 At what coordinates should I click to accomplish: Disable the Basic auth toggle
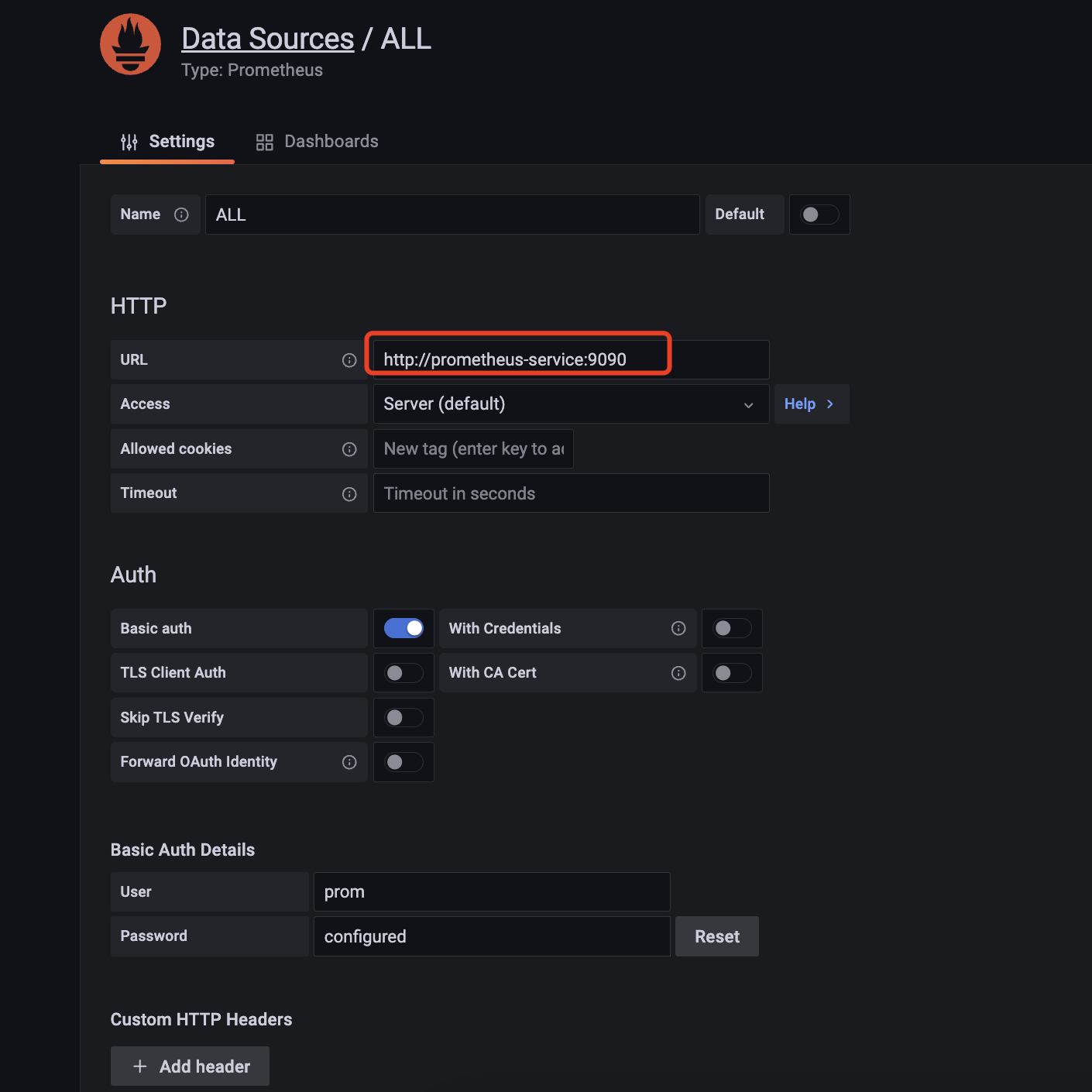click(403, 628)
